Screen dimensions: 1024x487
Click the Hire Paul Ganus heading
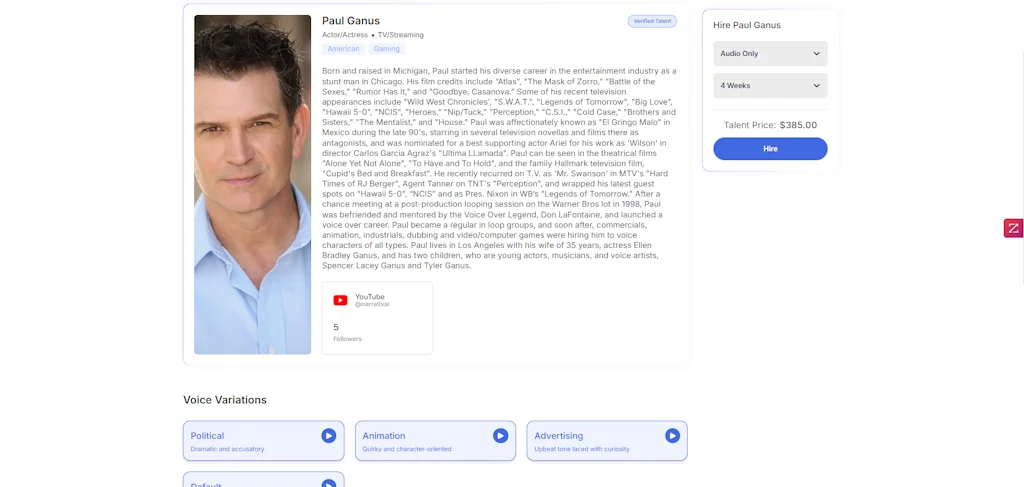pos(746,25)
